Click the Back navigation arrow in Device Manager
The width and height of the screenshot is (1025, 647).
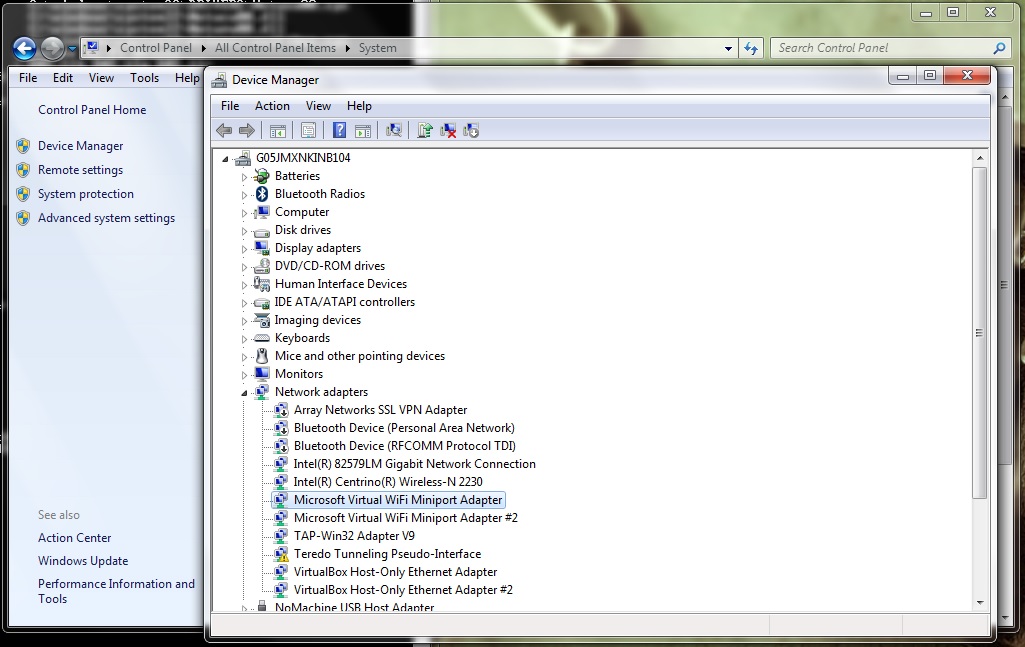click(223, 130)
